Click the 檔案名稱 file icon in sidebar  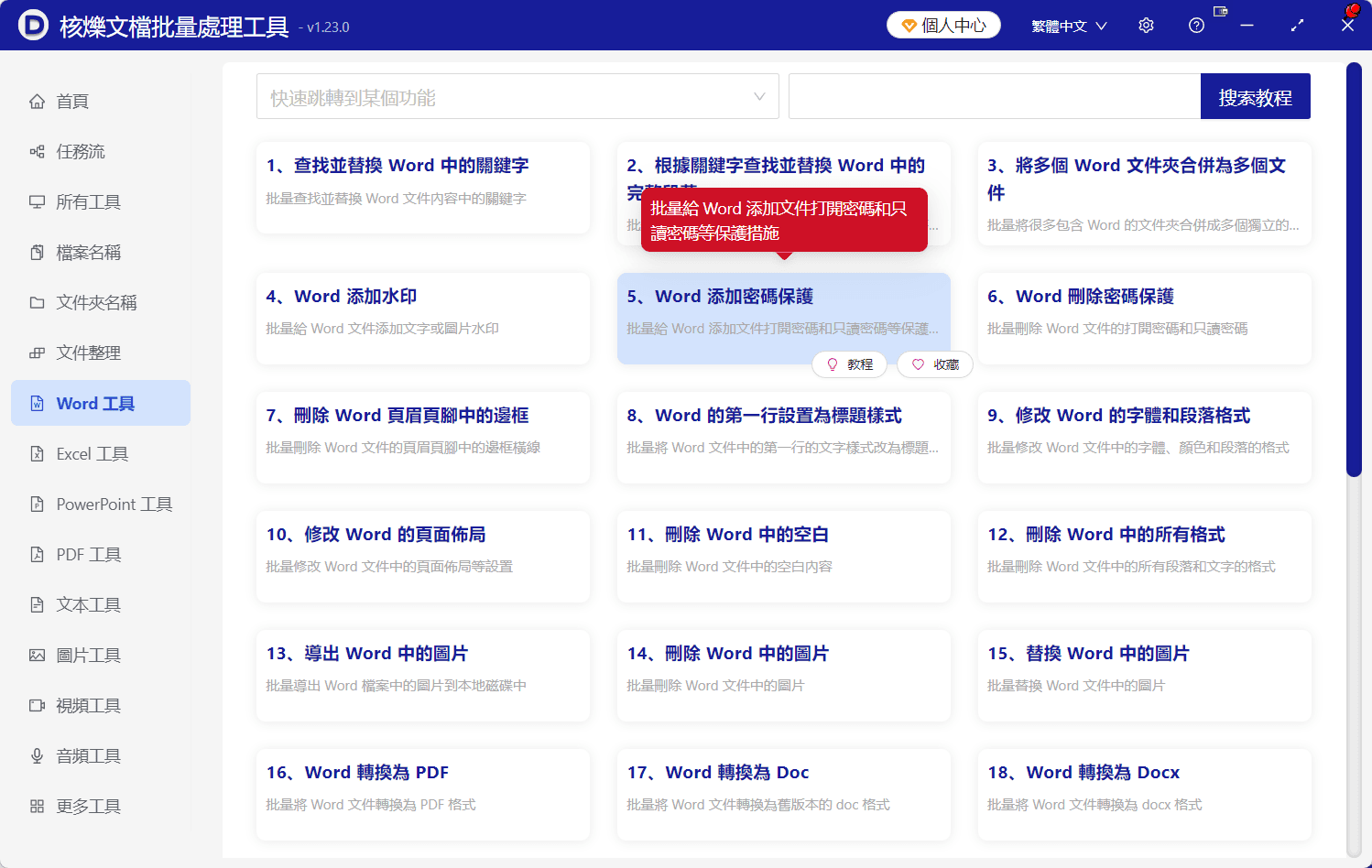[x=37, y=252]
